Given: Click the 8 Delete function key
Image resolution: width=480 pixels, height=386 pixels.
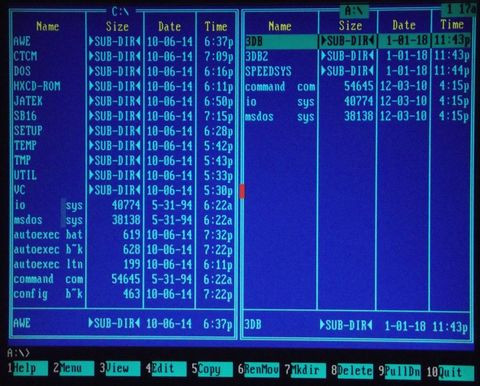Looking at the screenshot, I should pos(352,371).
